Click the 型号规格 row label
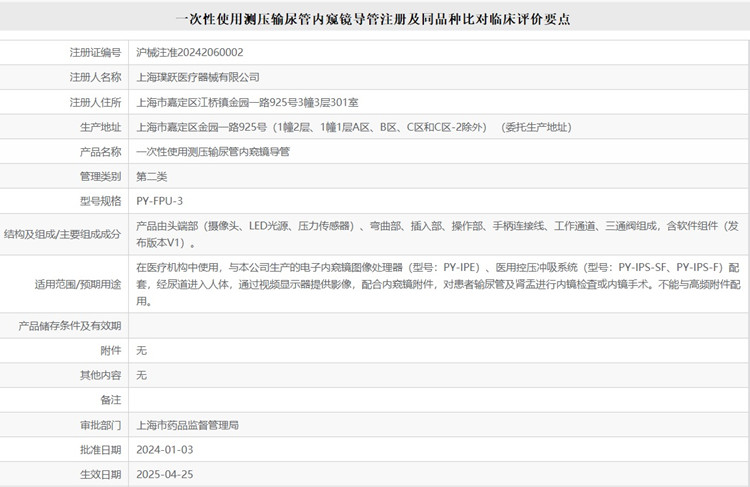Viewport: 750px width, 487px height. click(x=100, y=201)
